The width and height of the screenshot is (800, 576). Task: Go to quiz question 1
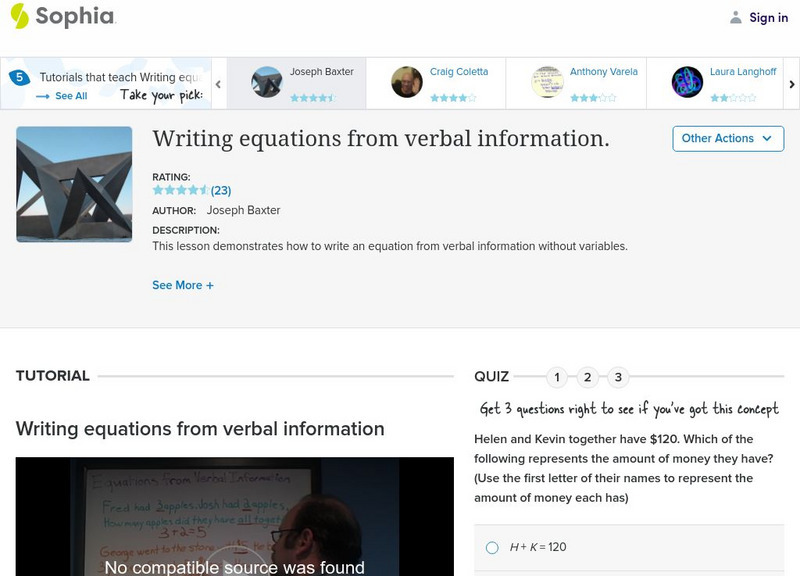point(557,378)
